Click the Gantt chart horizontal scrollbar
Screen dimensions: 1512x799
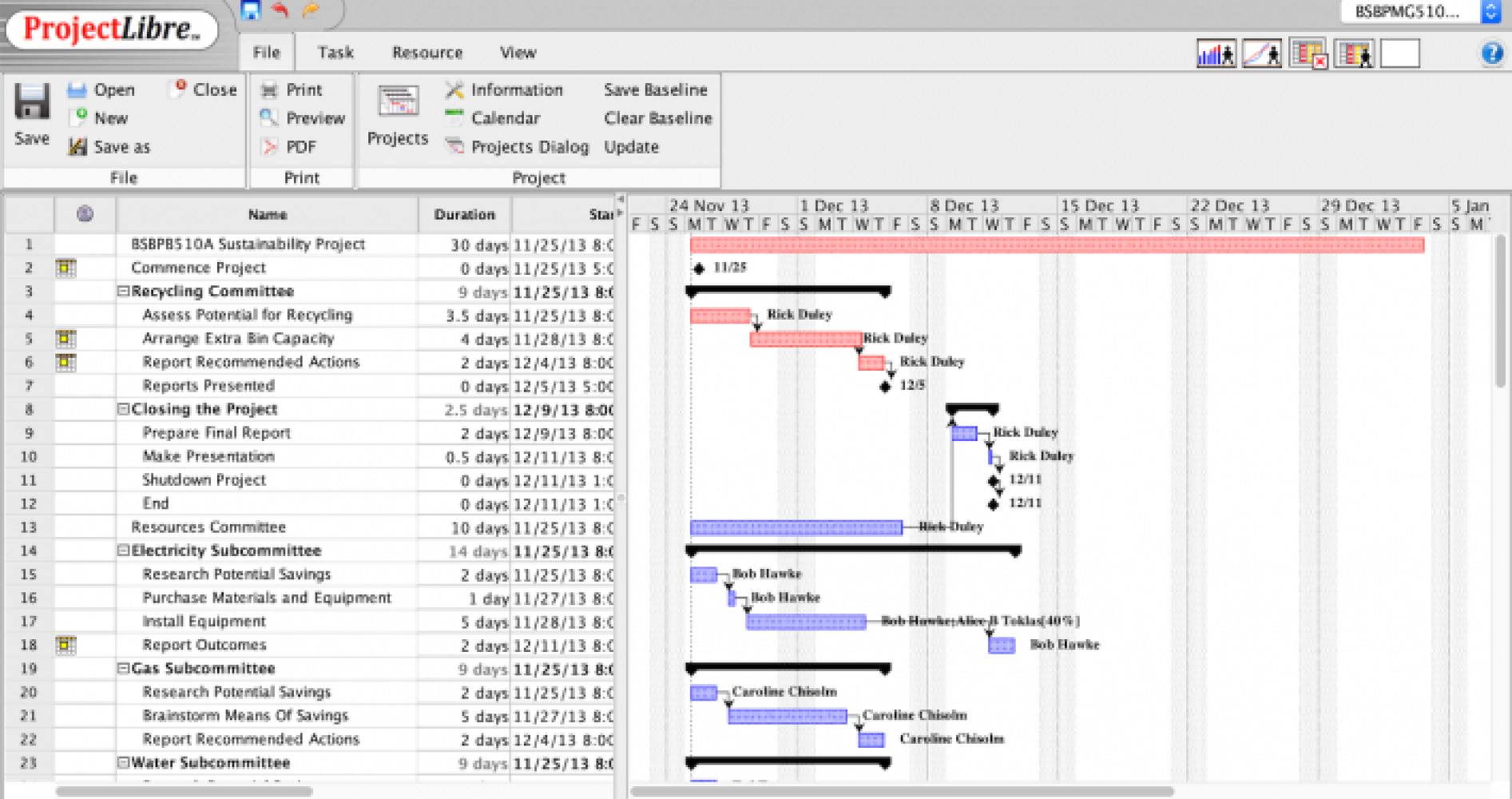[903, 792]
